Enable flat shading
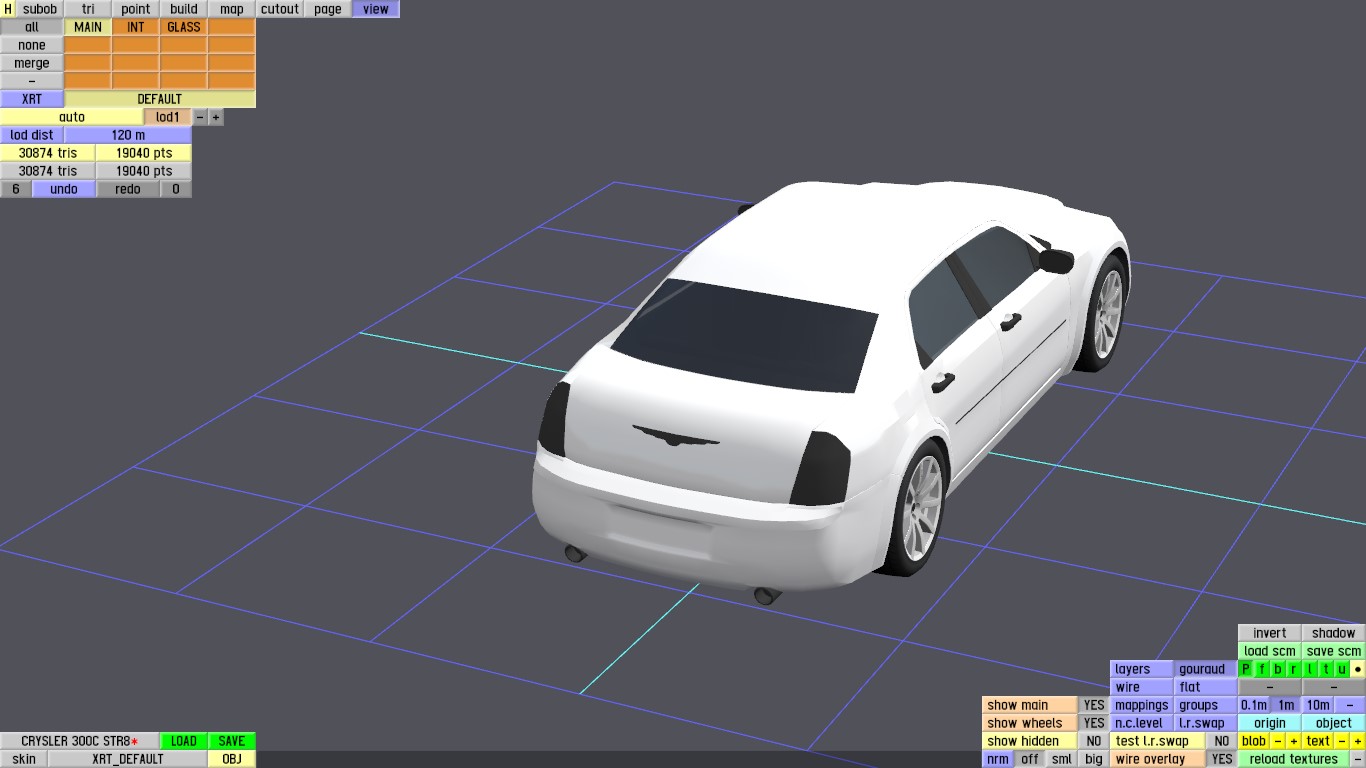This screenshot has height=768, width=1366. [x=1206, y=687]
